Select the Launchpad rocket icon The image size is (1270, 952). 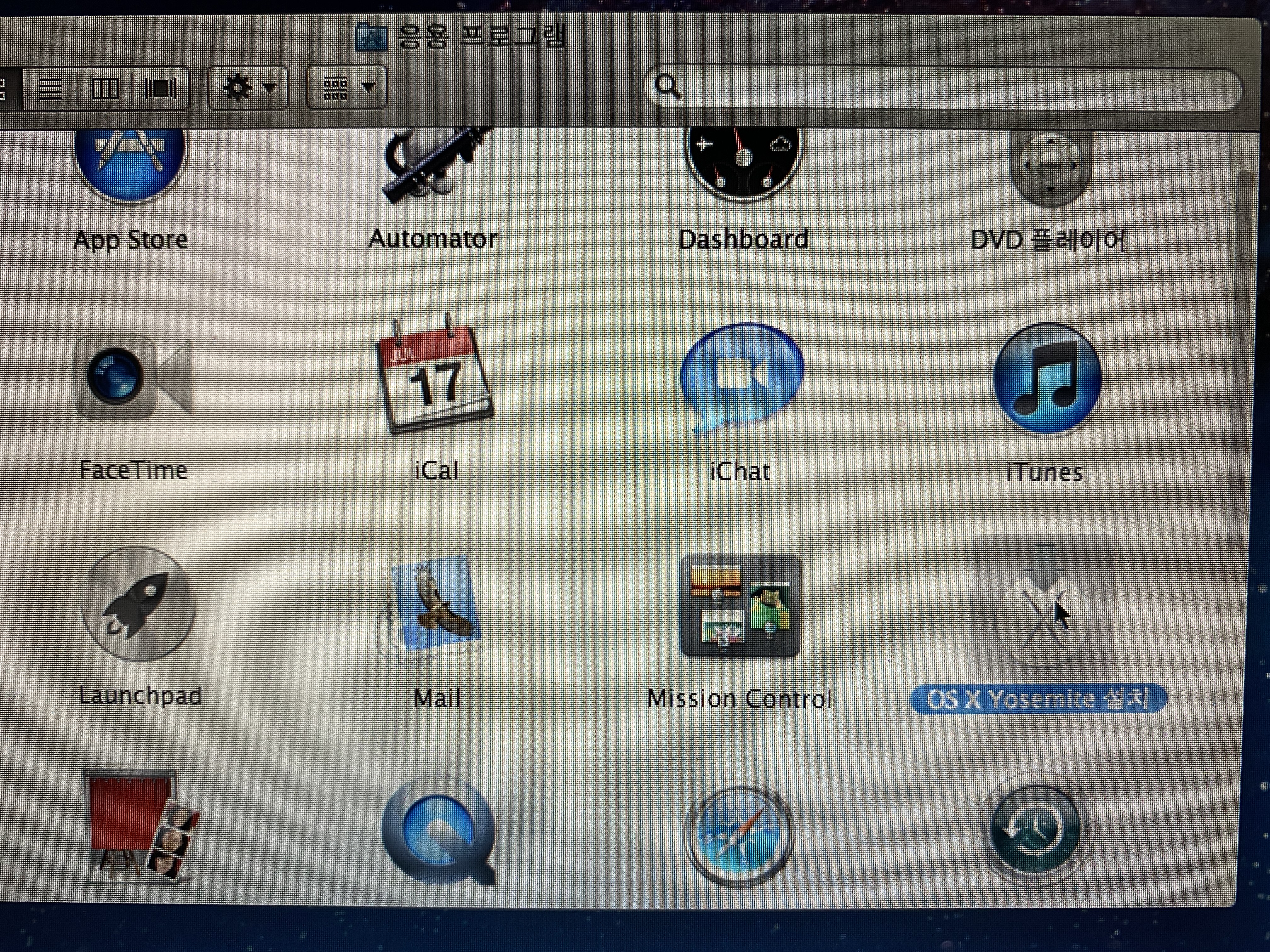pyautogui.click(x=138, y=604)
